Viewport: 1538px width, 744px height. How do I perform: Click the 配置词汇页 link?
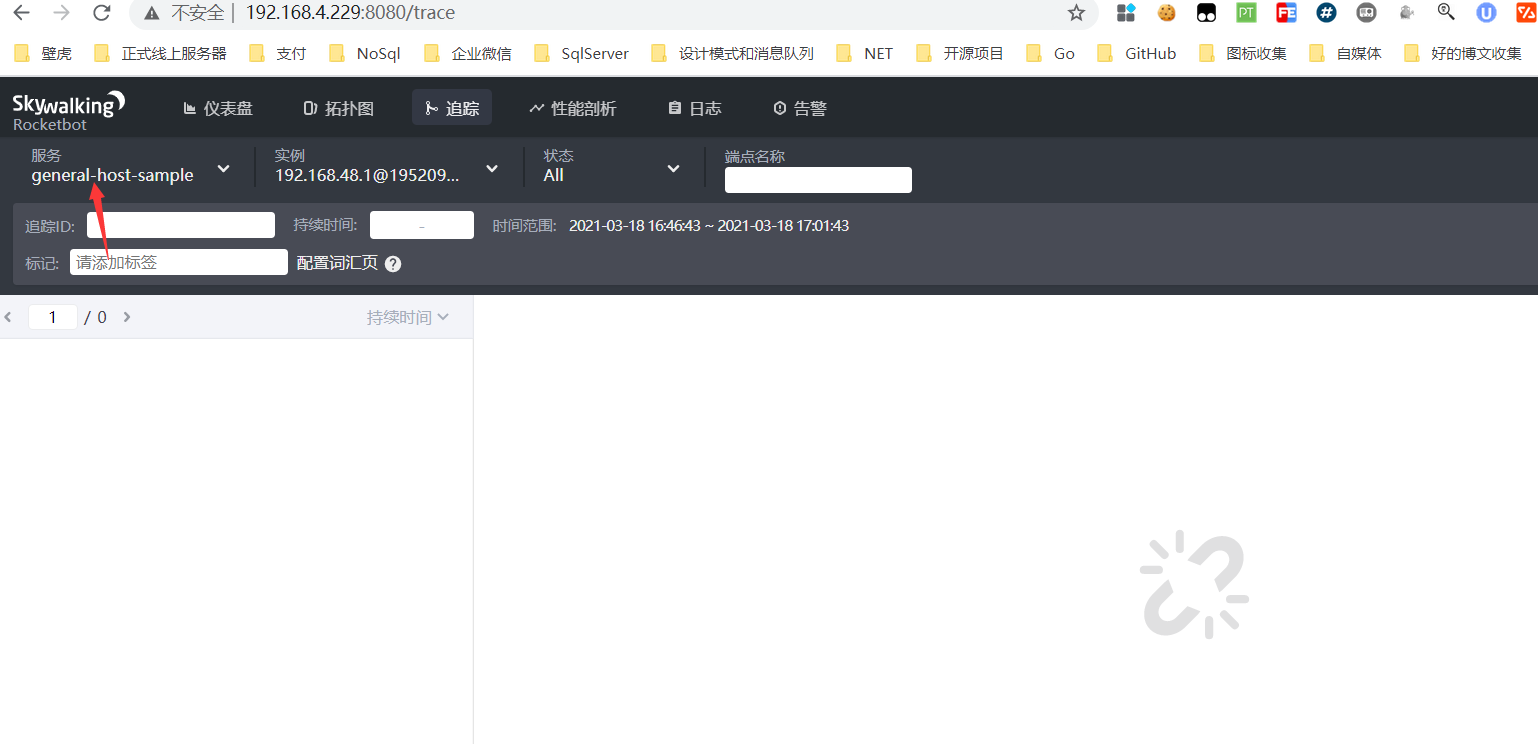(x=336, y=263)
